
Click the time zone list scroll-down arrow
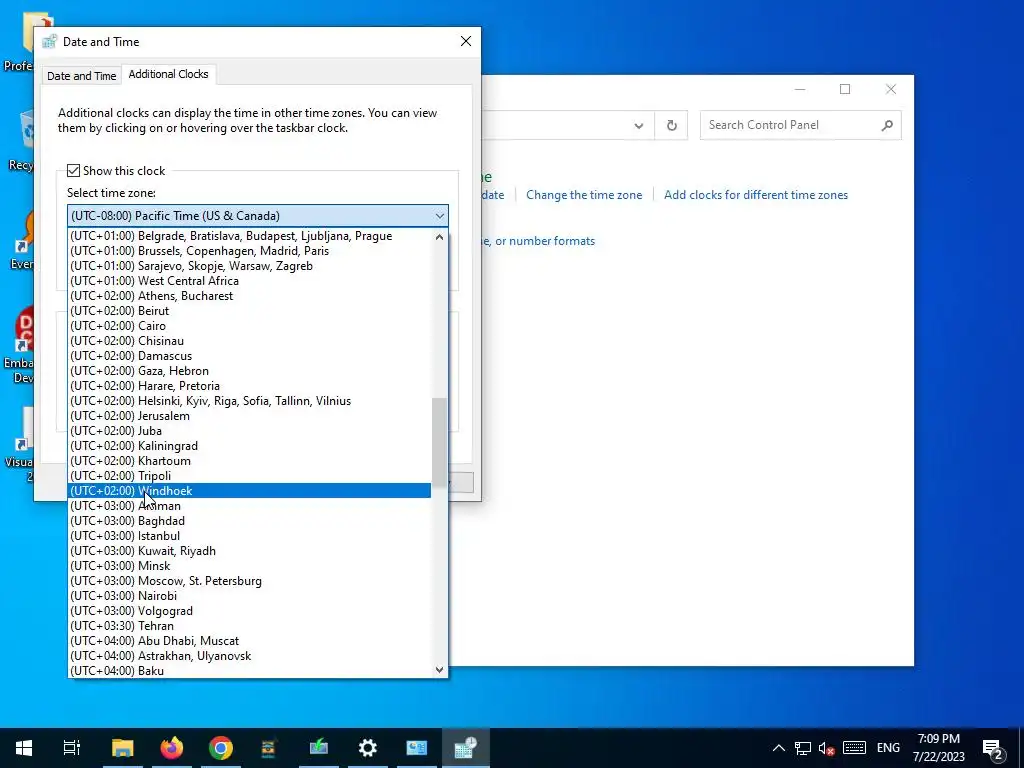tap(439, 669)
